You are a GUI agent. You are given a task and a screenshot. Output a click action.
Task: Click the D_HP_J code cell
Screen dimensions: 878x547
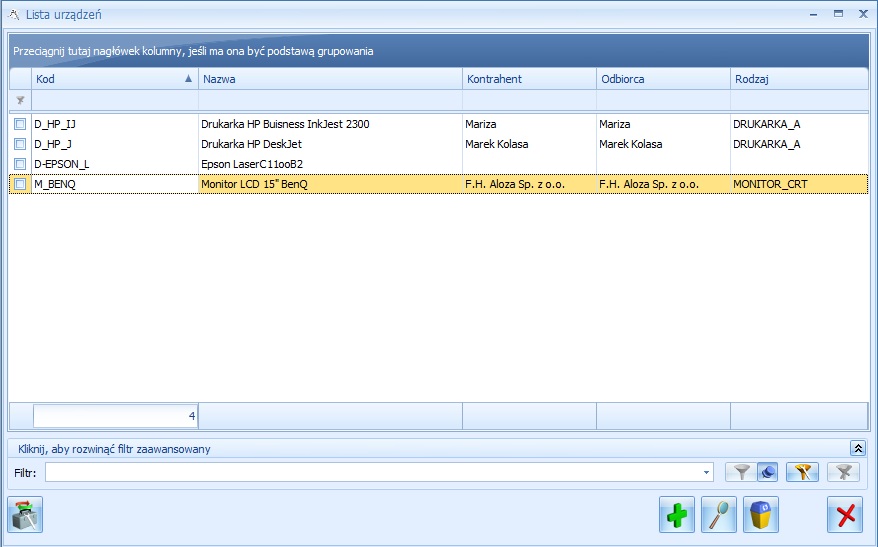tap(115, 144)
